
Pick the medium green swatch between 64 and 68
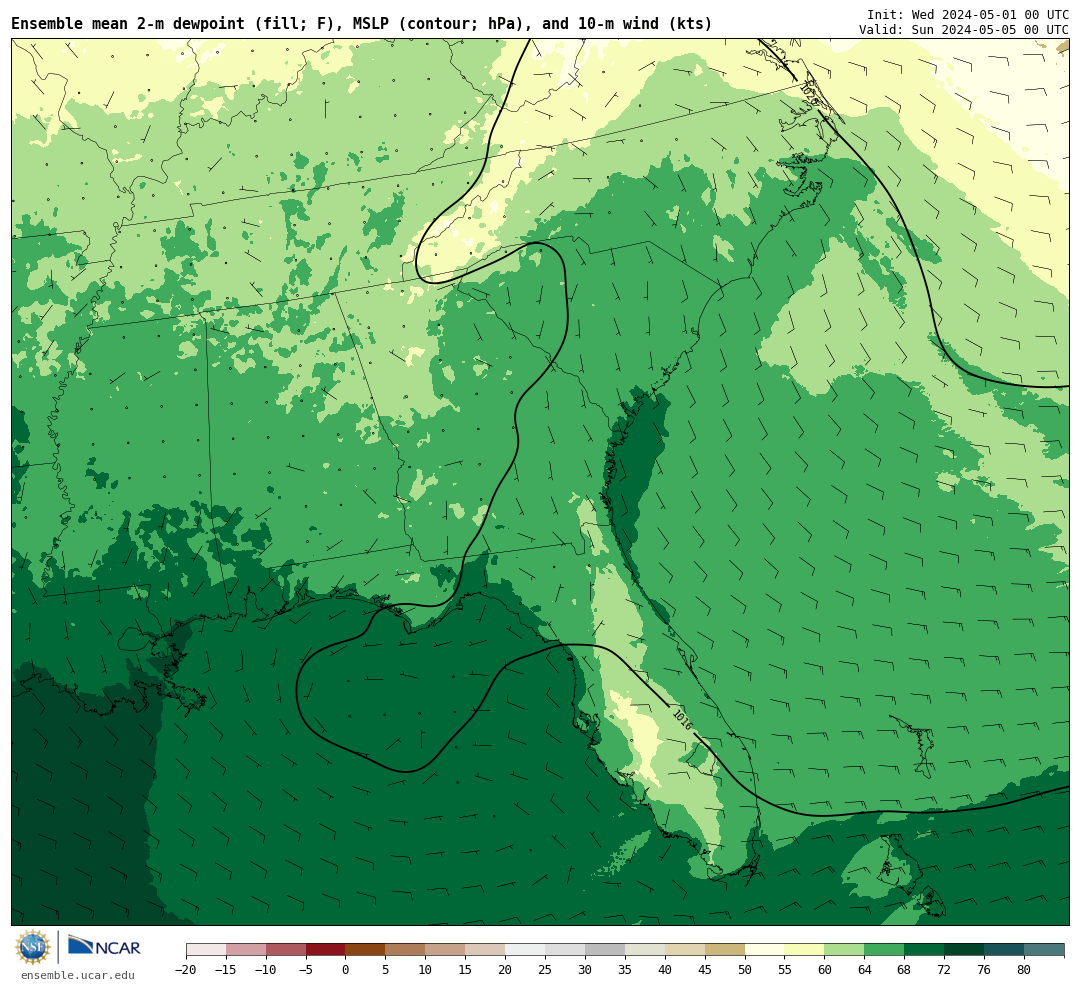coord(885,950)
